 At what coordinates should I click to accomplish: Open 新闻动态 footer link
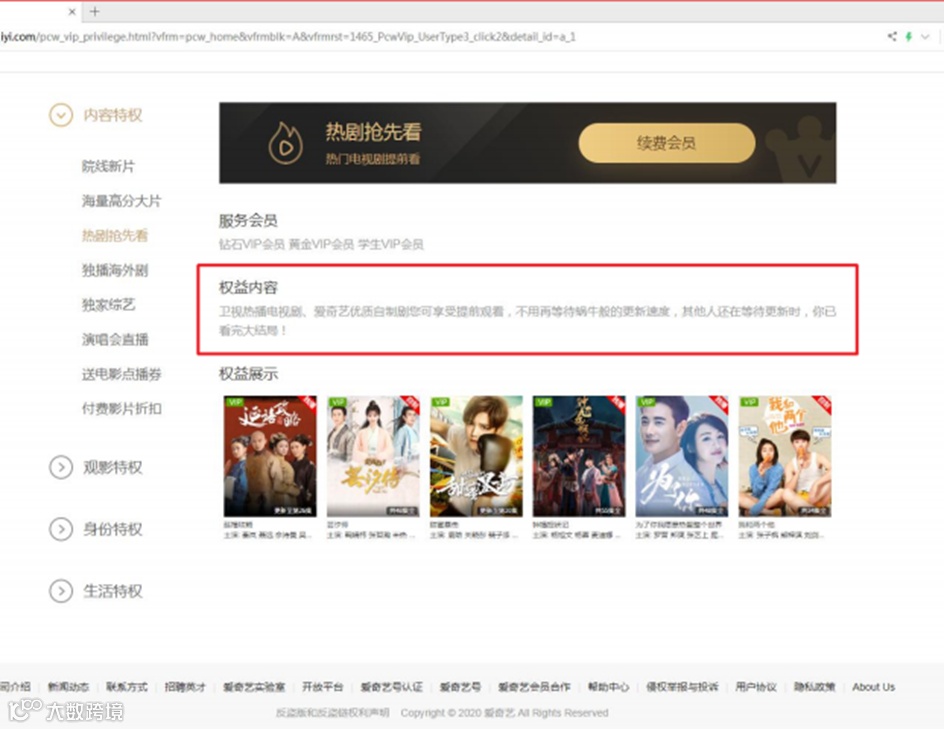pos(68,687)
